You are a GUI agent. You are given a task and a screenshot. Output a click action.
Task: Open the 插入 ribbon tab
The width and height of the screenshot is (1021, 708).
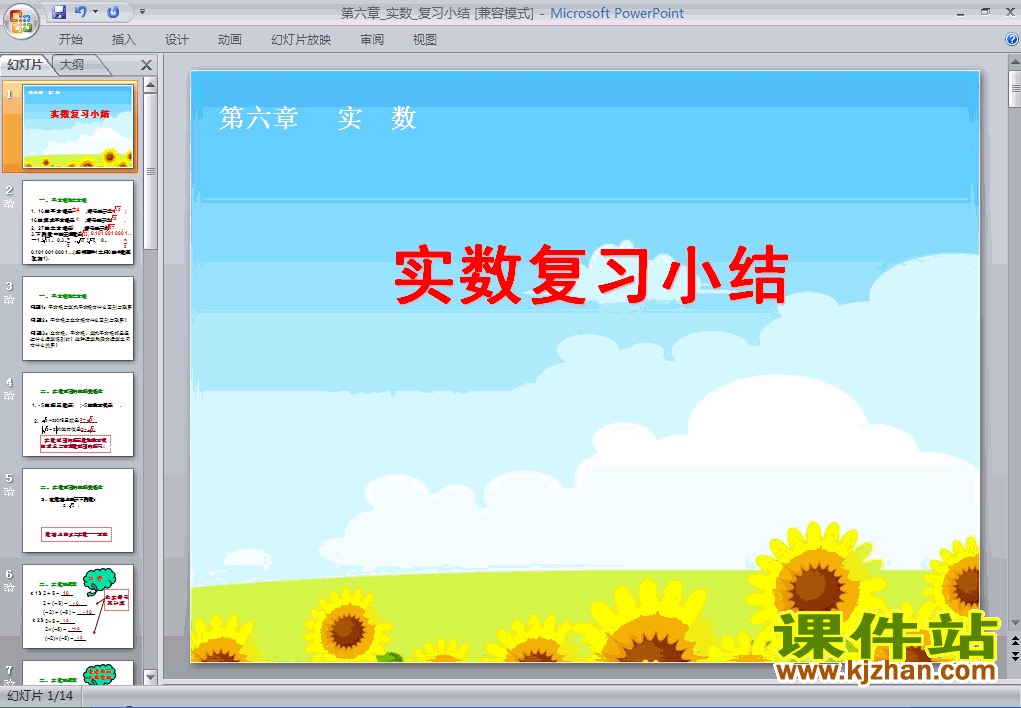point(124,40)
